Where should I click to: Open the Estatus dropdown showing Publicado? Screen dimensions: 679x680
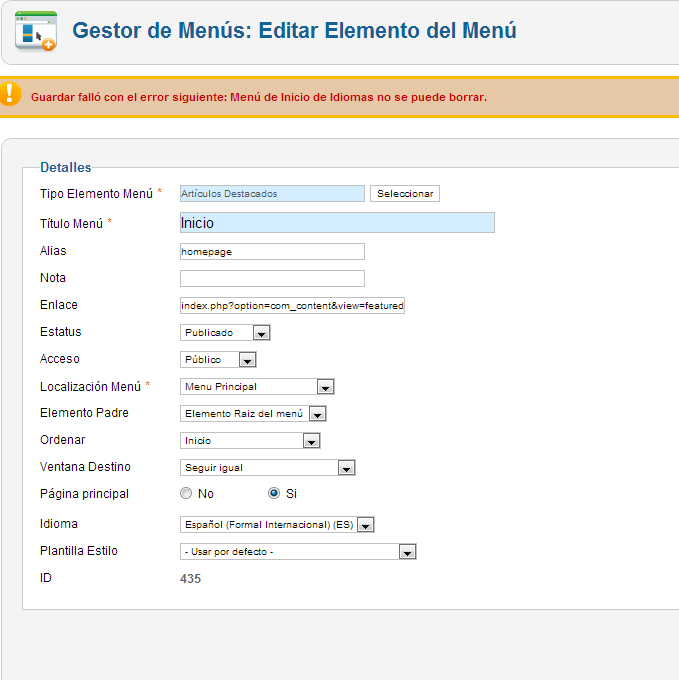tap(225, 333)
